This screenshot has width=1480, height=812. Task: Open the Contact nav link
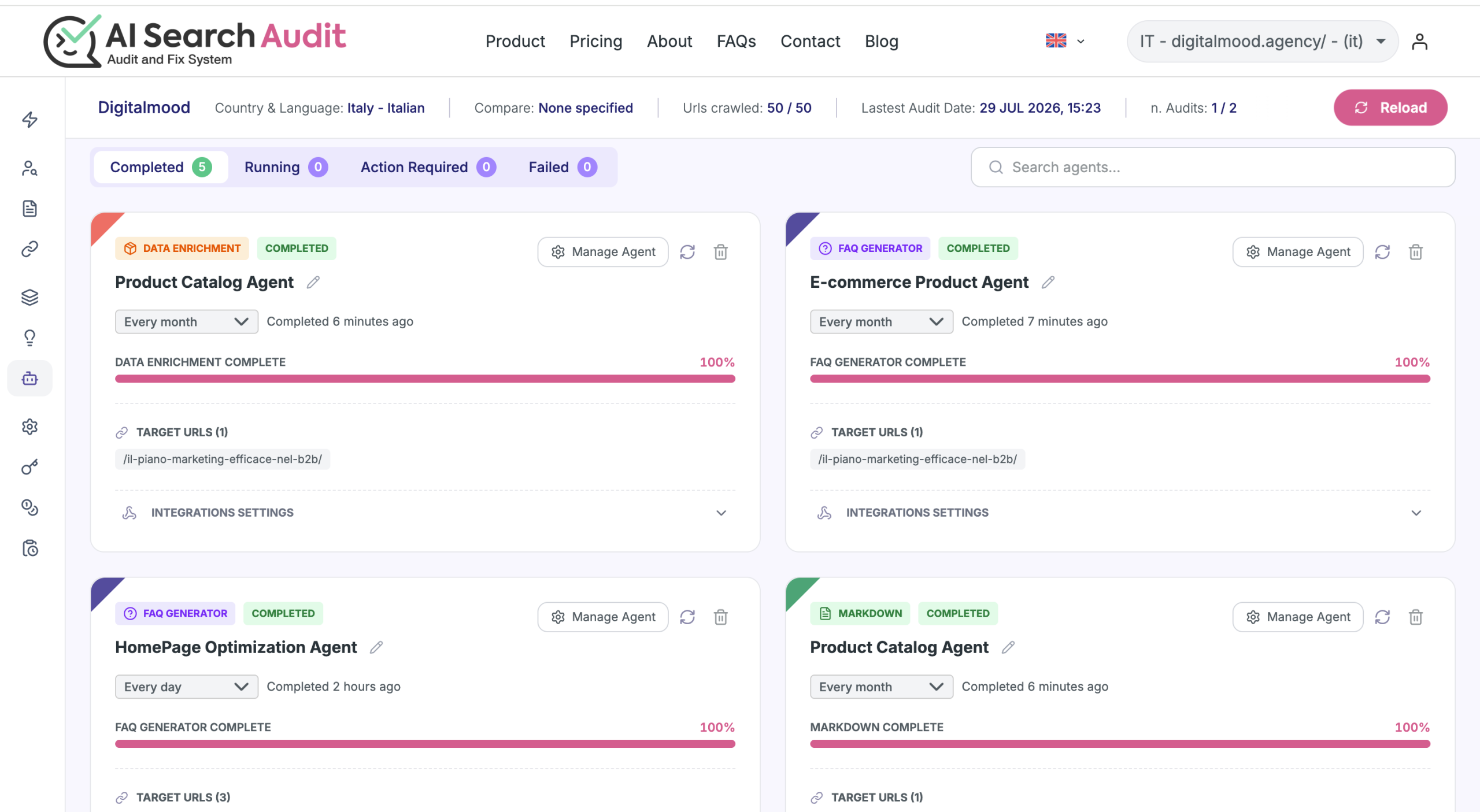pos(810,42)
